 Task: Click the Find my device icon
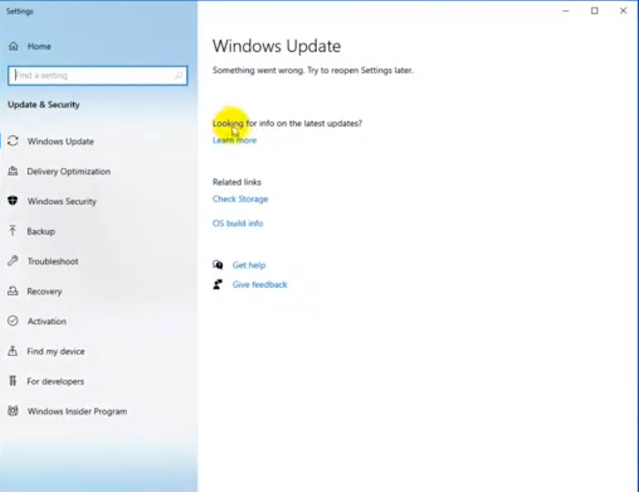click(13, 351)
